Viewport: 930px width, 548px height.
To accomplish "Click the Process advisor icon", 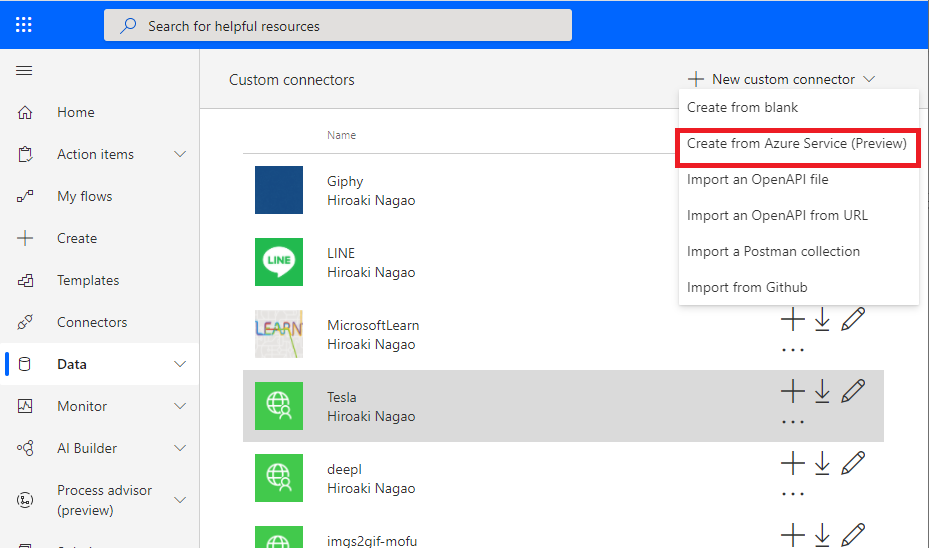I will click(x=25, y=500).
